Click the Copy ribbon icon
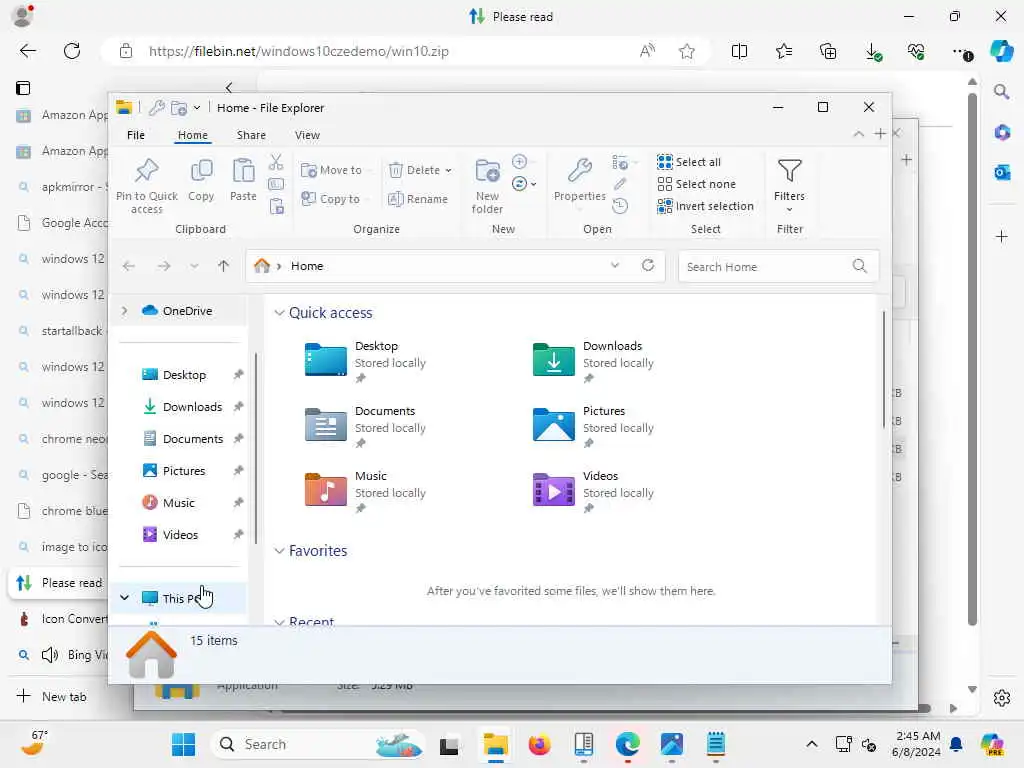This screenshot has height=768, width=1024. pos(201,171)
